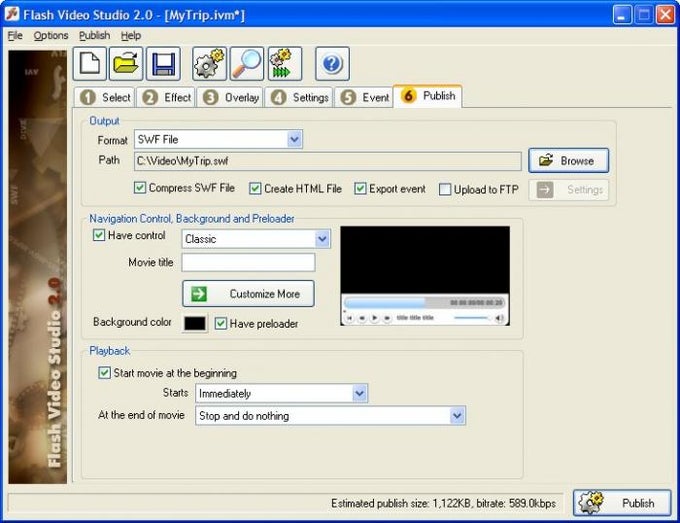
Task: Click the play button in preview player
Action: [375, 318]
